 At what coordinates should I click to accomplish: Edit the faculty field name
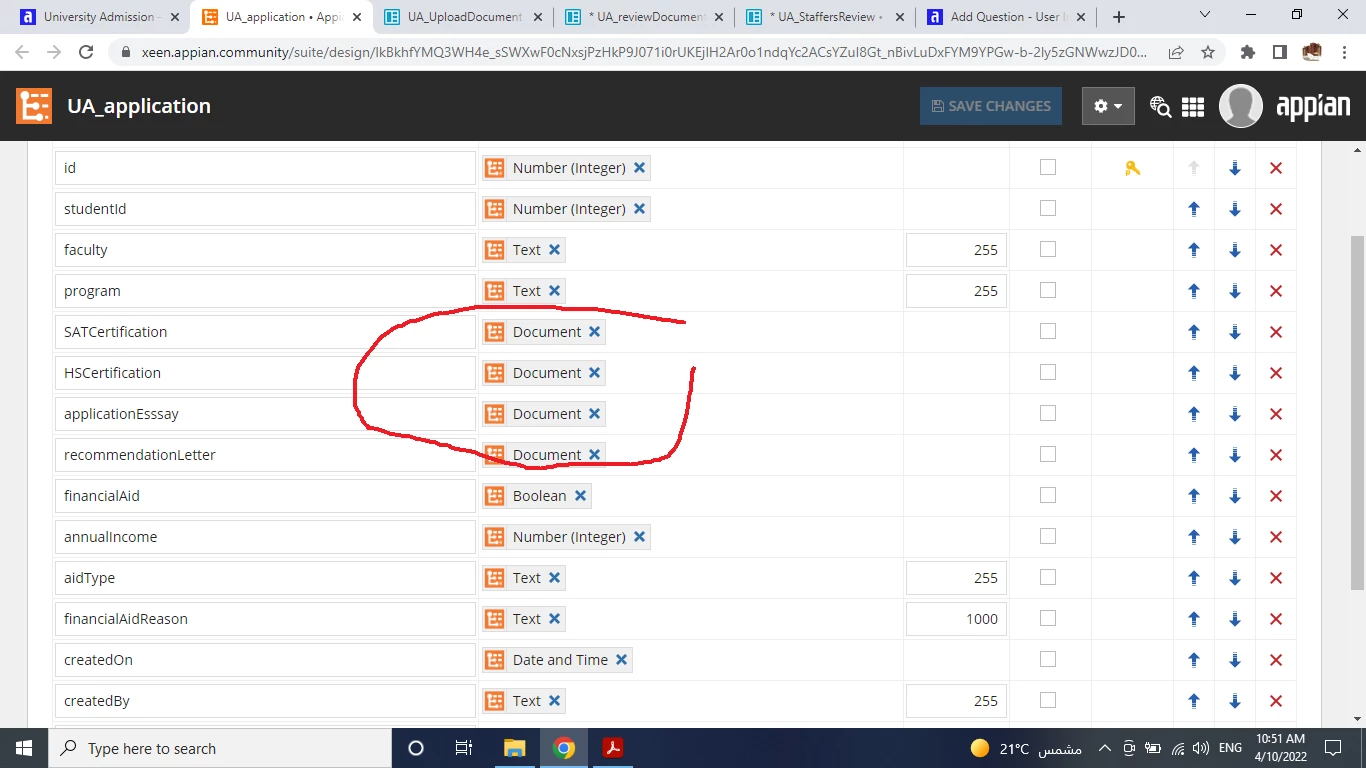point(265,250)
